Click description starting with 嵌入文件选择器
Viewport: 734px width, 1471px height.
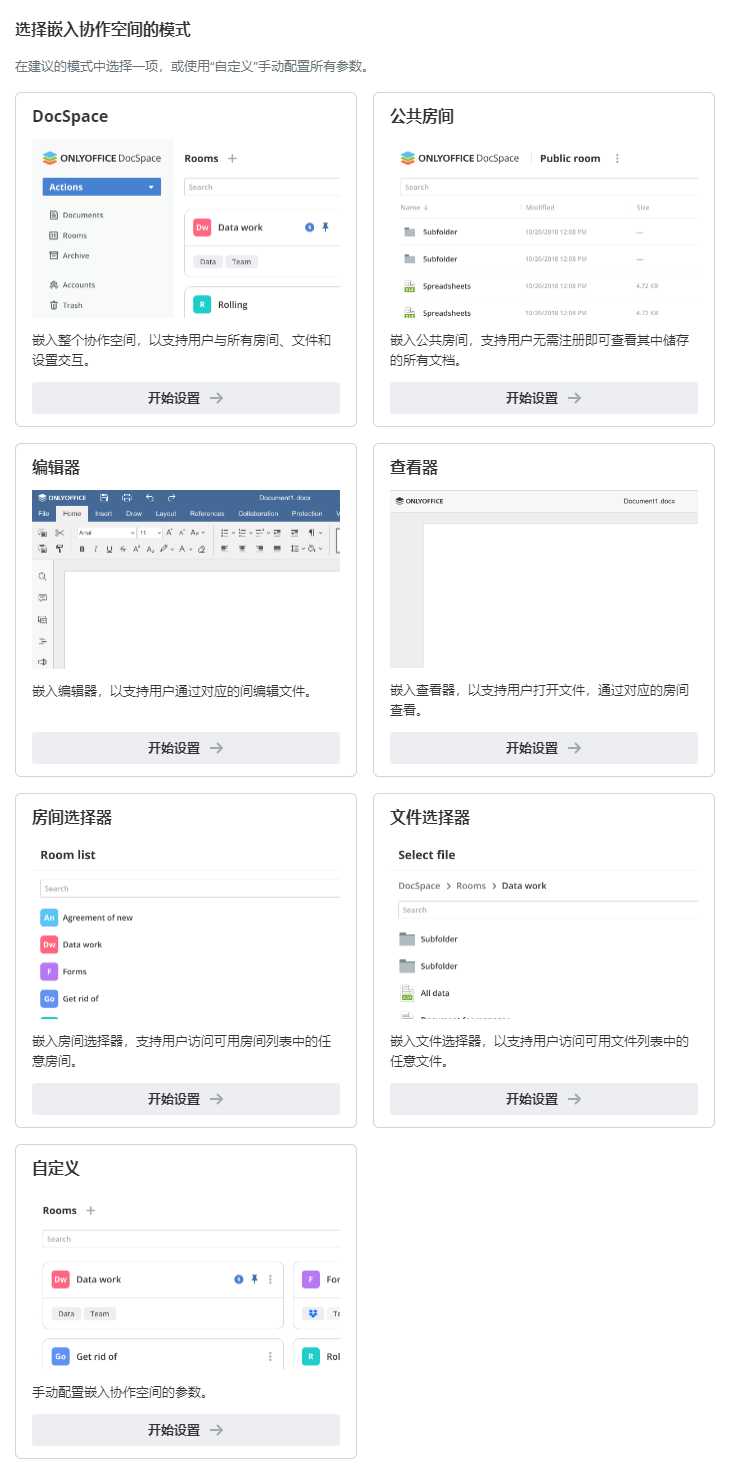point(539,1051)
